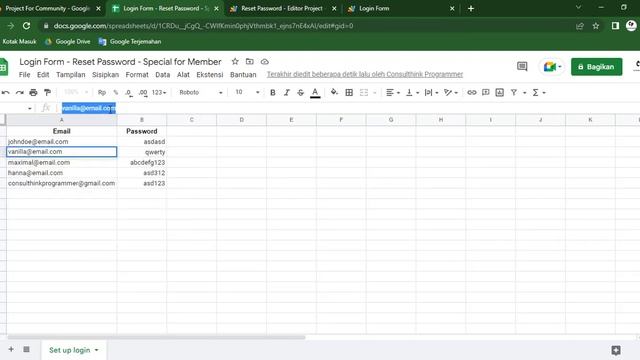Switch to Reset Password Editor Project tab
This screenshot has width=640, height=360.
(x=282, y=8)
